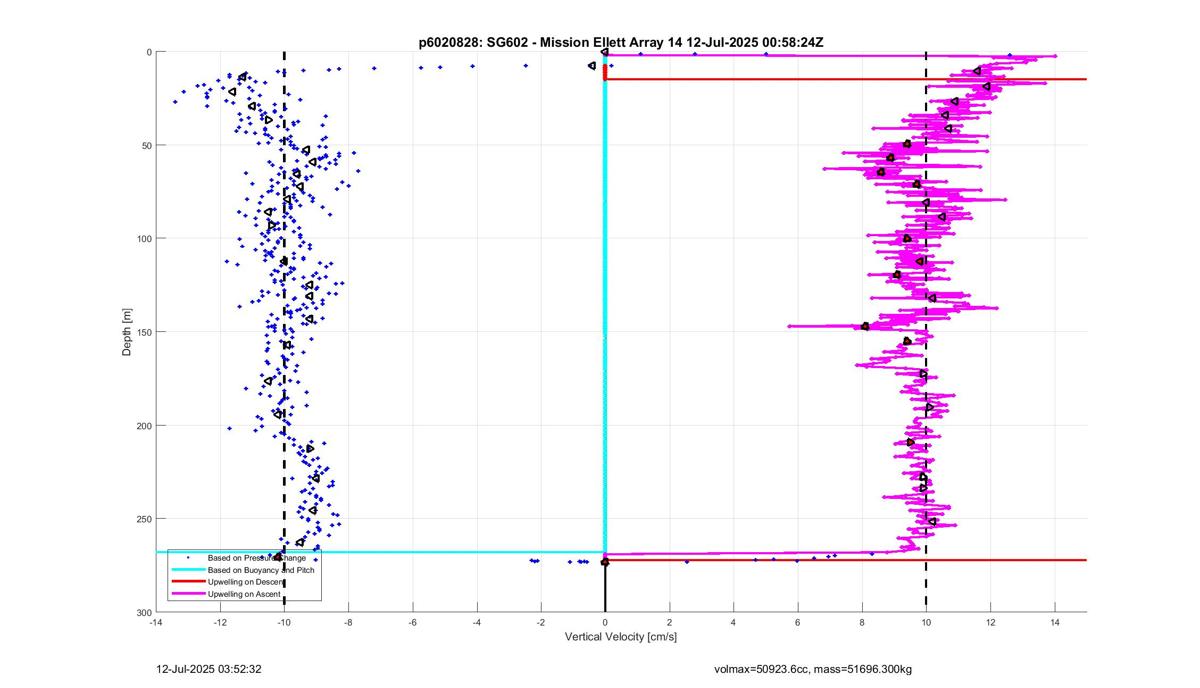Viewport: 1200px width, 688px height.
Task: Click the x-axis tick label -14
Action: coord(155,622)
